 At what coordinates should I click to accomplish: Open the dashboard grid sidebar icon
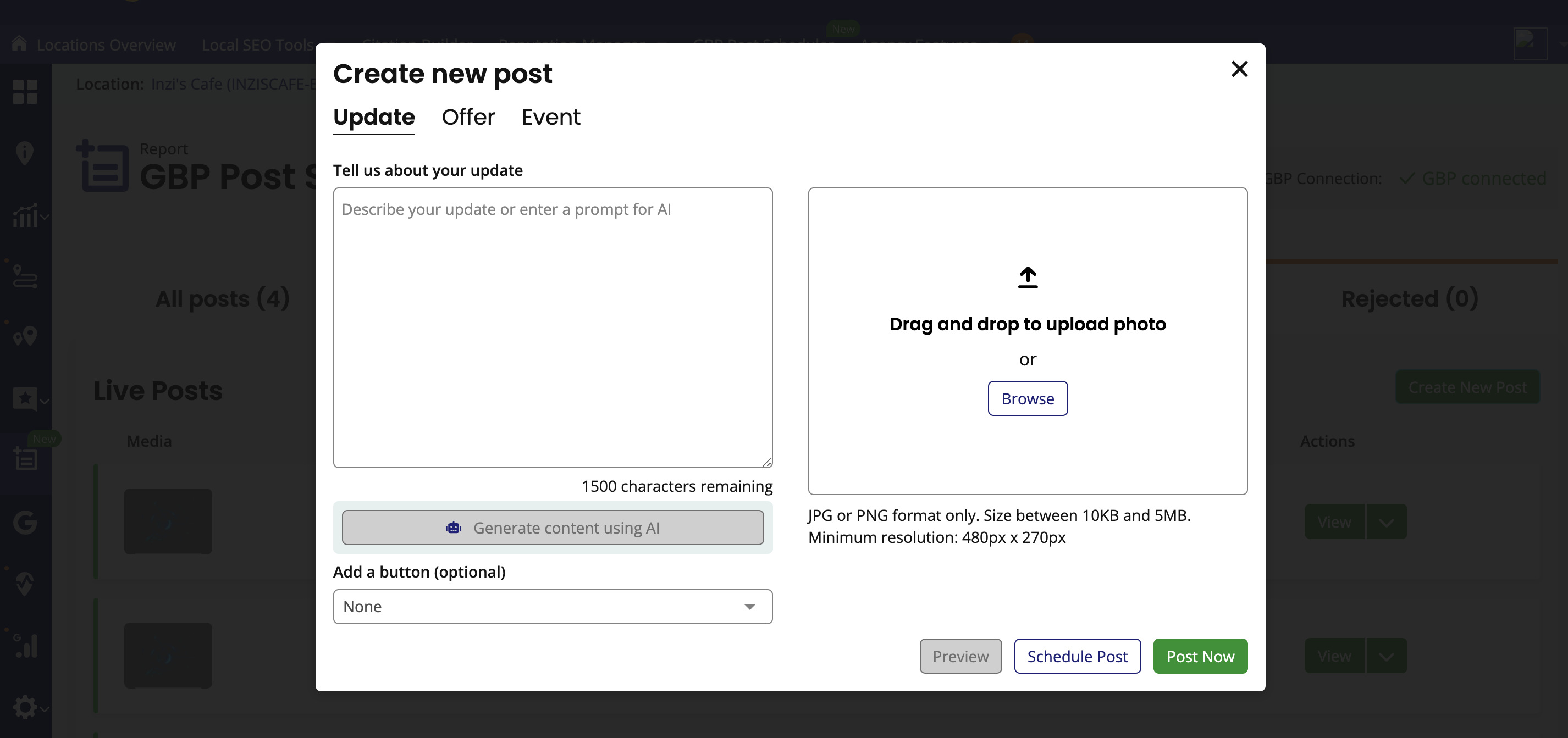click(25, 92)
